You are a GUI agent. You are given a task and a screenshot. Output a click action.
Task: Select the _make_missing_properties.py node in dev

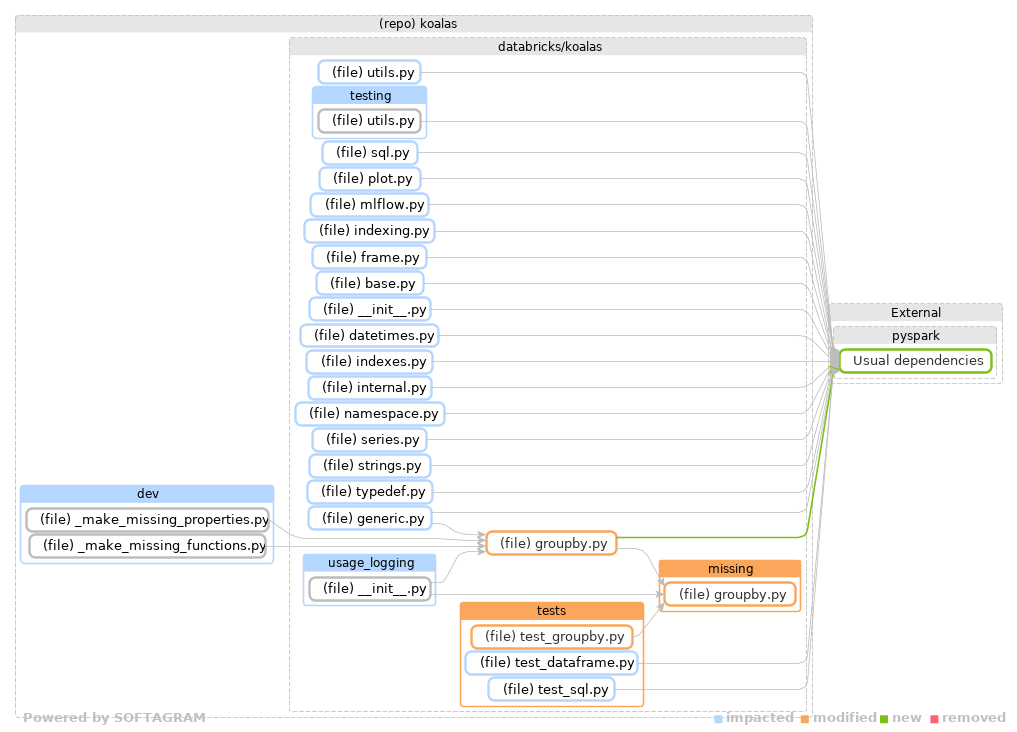click(x=146, y=519)
